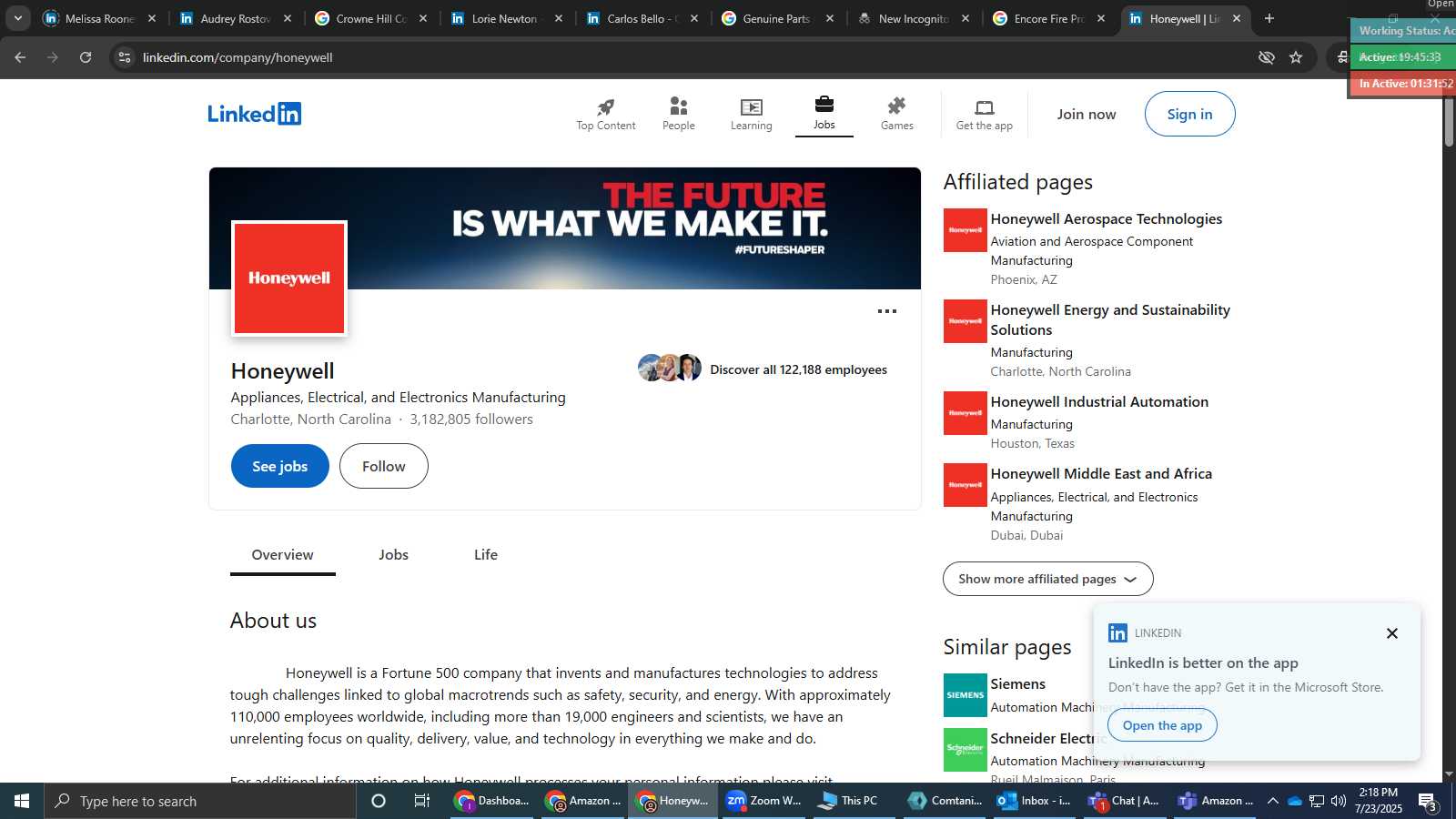Discover all 122,188 employees link

click(x=798, y=369)
